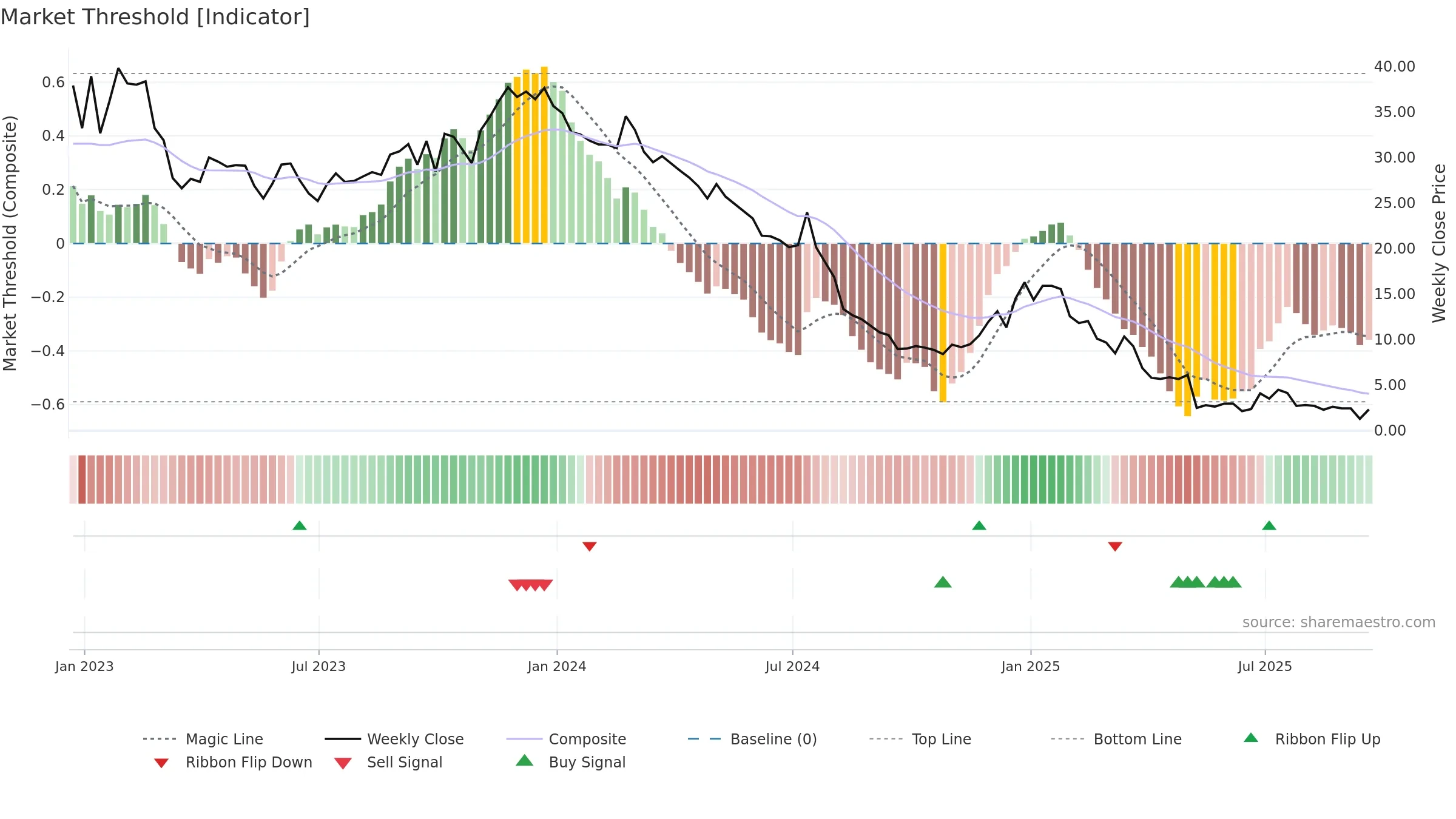Toggle the Buy Signal legend entry
The image size is (1456, 819).
click(570, 762)
